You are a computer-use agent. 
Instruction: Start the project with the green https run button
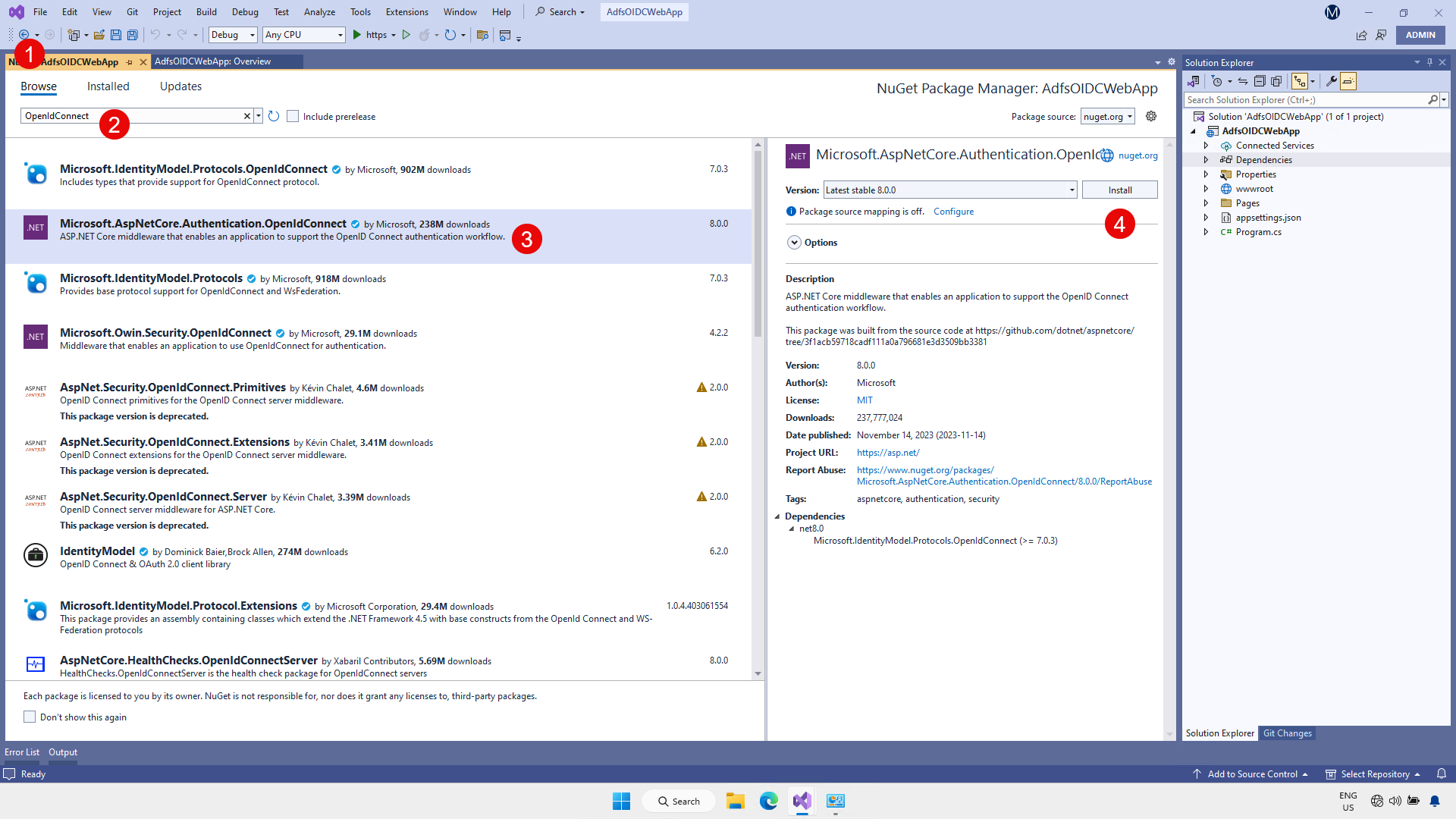click(357, 35)
